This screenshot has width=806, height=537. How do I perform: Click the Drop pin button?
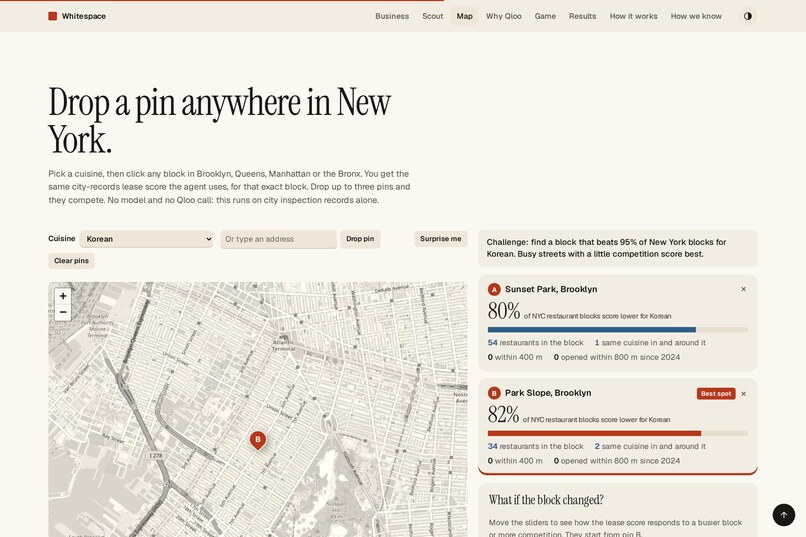point(360,239)
